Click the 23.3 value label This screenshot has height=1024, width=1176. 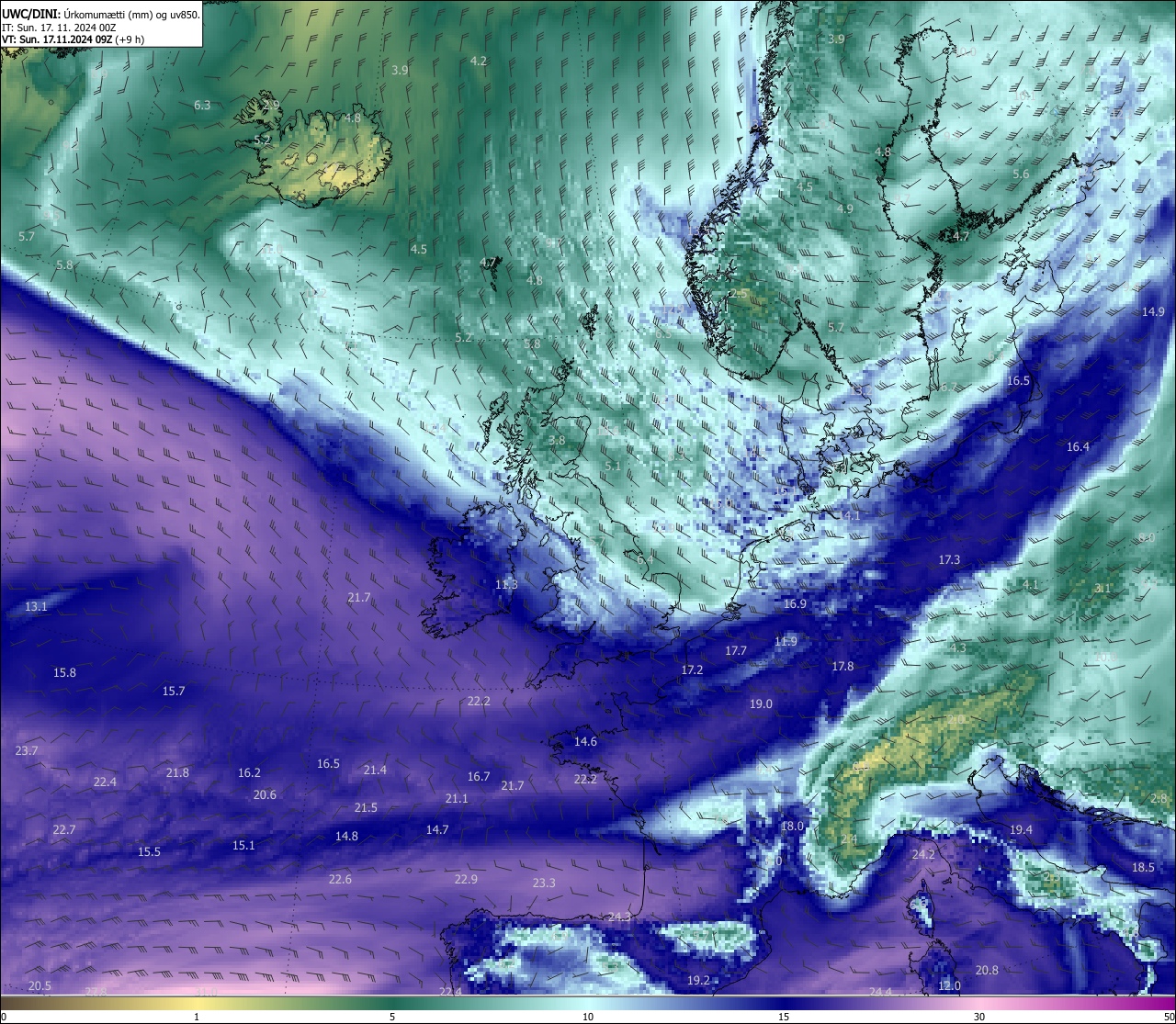point(544,883)
